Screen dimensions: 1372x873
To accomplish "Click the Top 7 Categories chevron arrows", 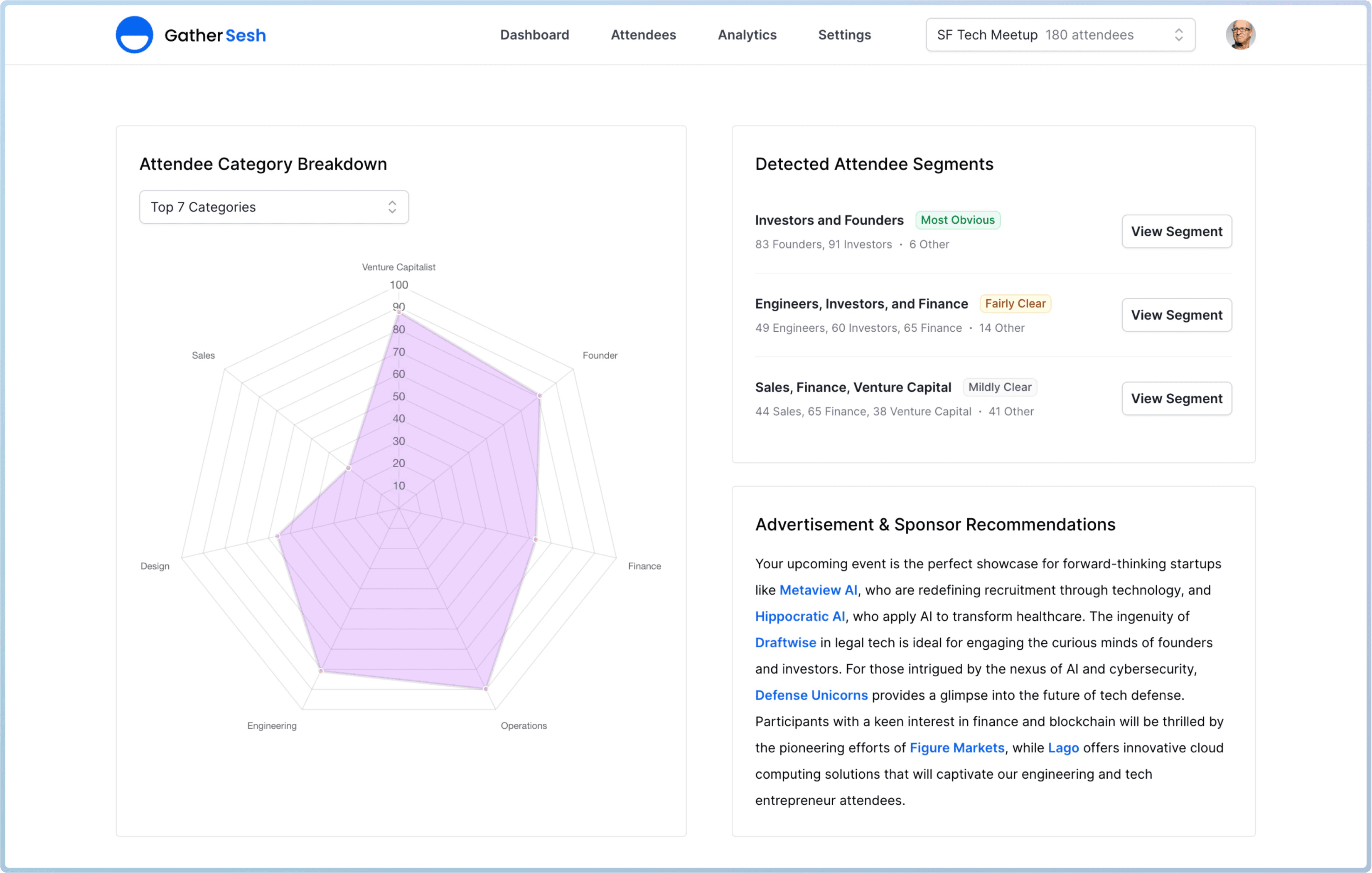I will [x=392, y=207].
